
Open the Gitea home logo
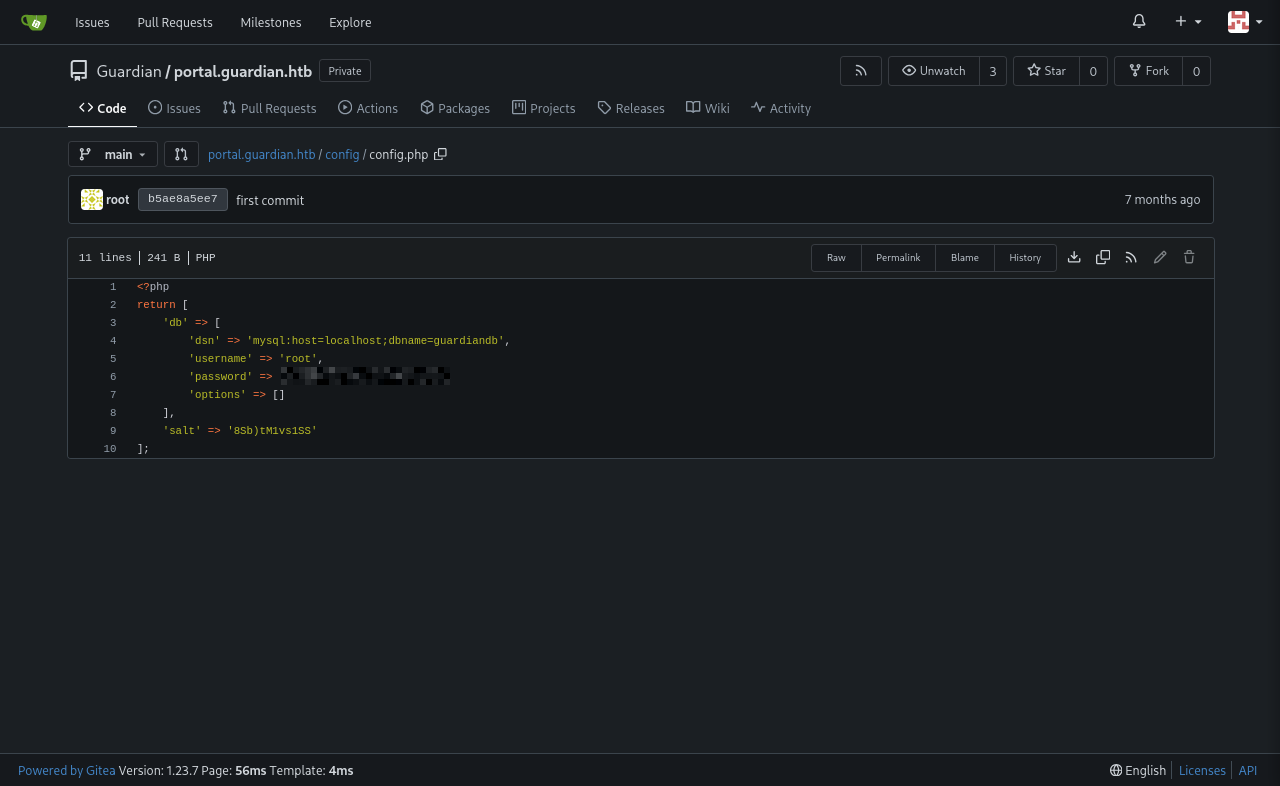click(34, 21)
